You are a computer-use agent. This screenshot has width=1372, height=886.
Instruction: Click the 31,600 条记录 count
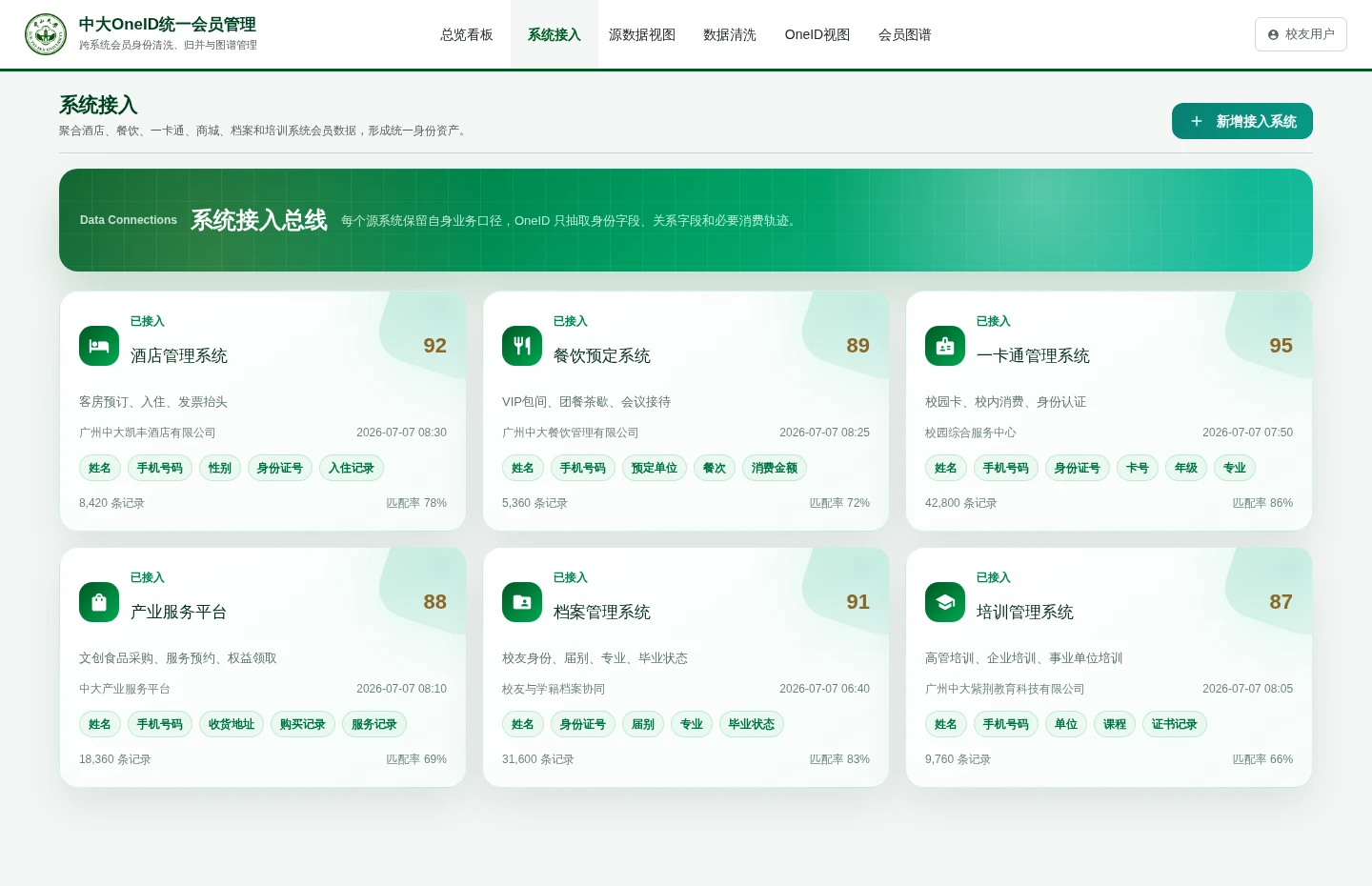pos(538,759)
